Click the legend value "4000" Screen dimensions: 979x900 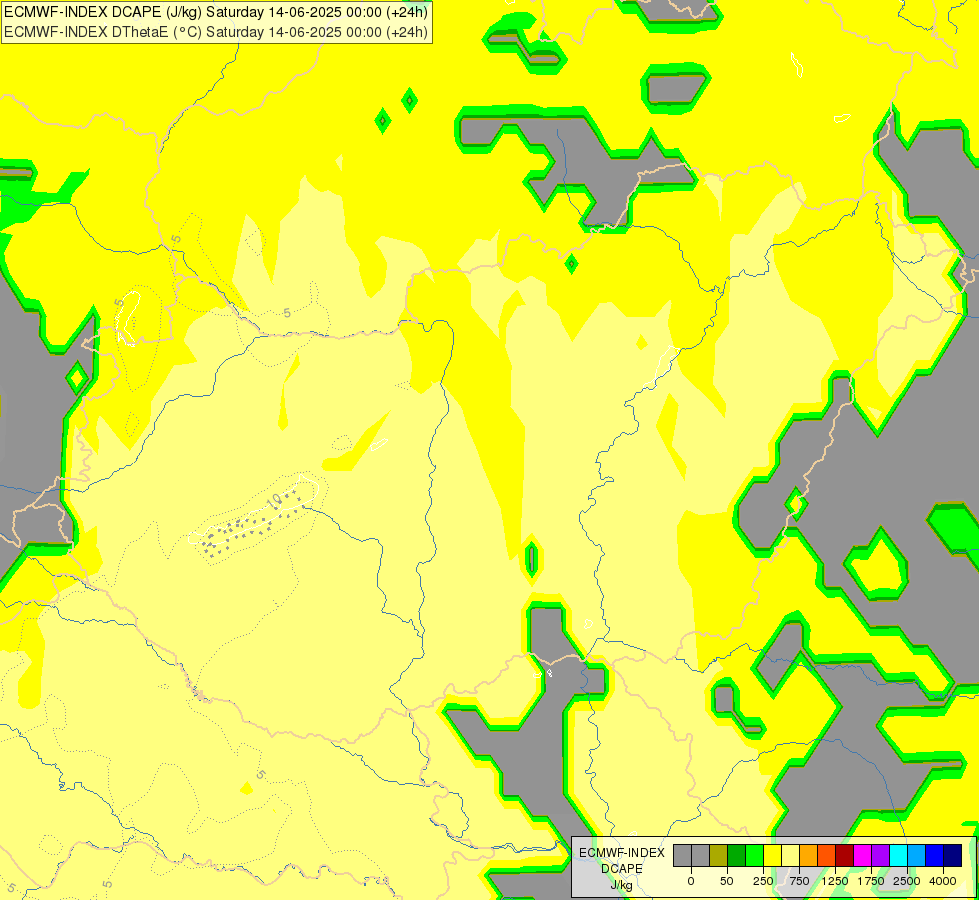pos(943,881)
